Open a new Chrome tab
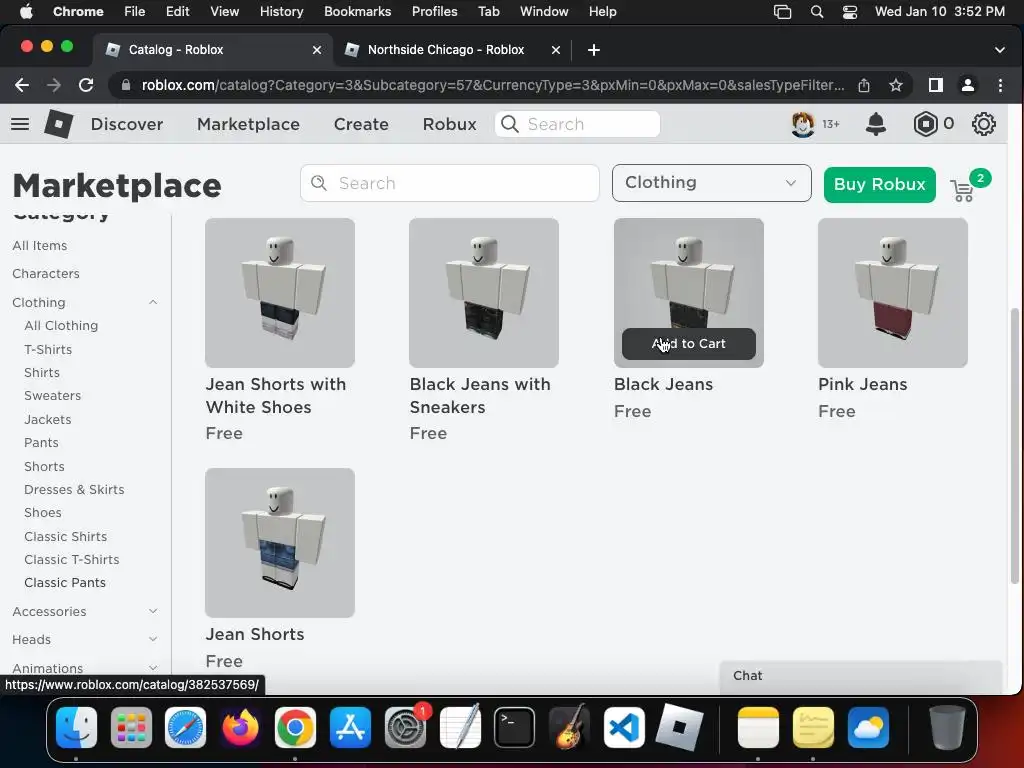1024x768 pixels. click(594, 50)
